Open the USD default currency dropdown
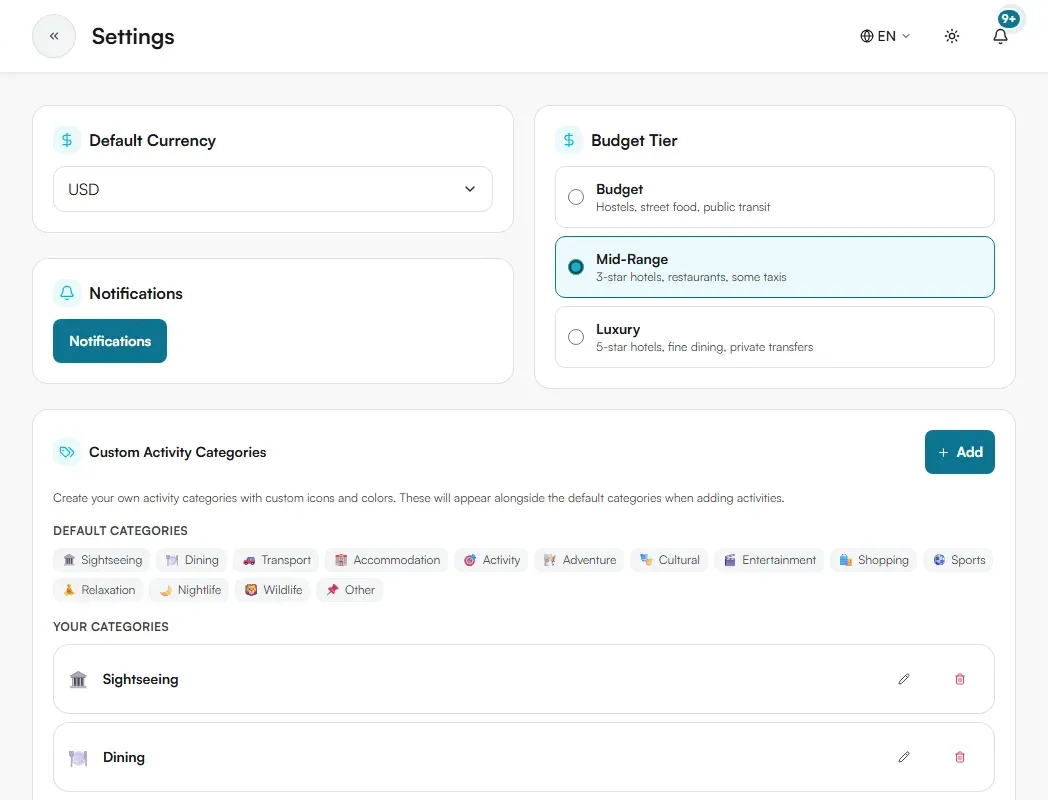This screenshot has width=1048, height=800. [273, 189]
